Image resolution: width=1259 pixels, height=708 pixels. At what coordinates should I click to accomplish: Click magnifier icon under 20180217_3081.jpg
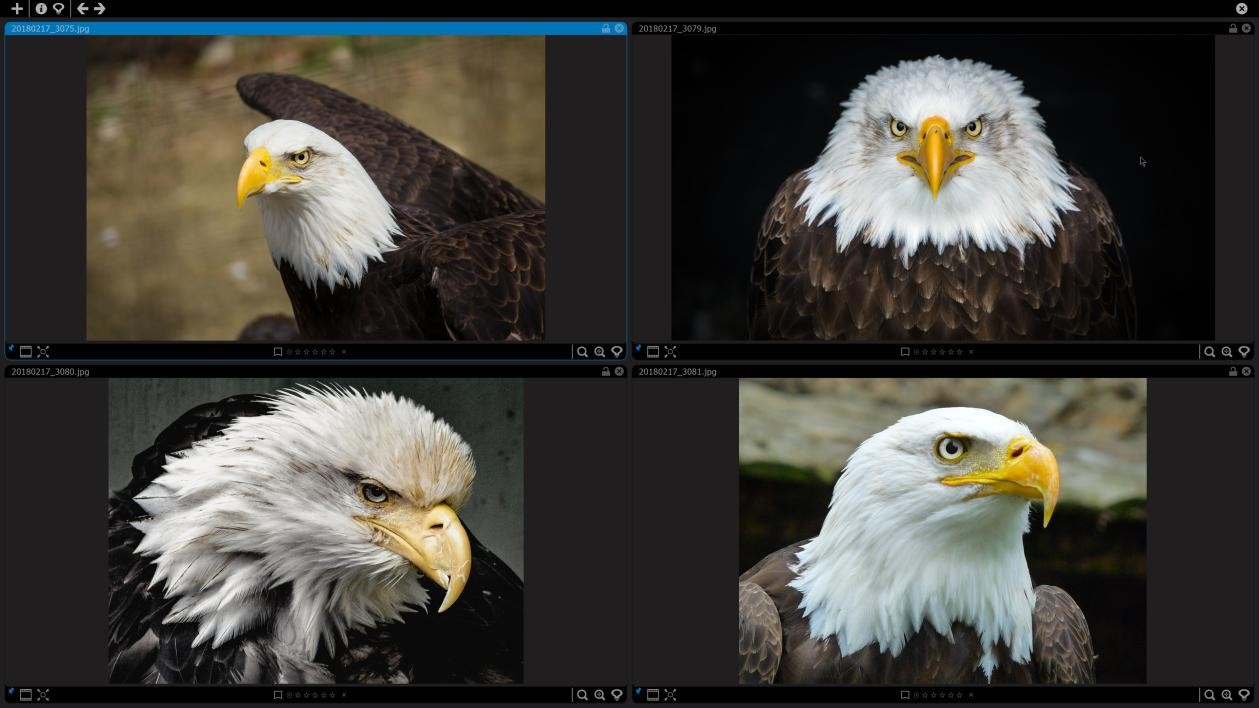[1209, 695]
